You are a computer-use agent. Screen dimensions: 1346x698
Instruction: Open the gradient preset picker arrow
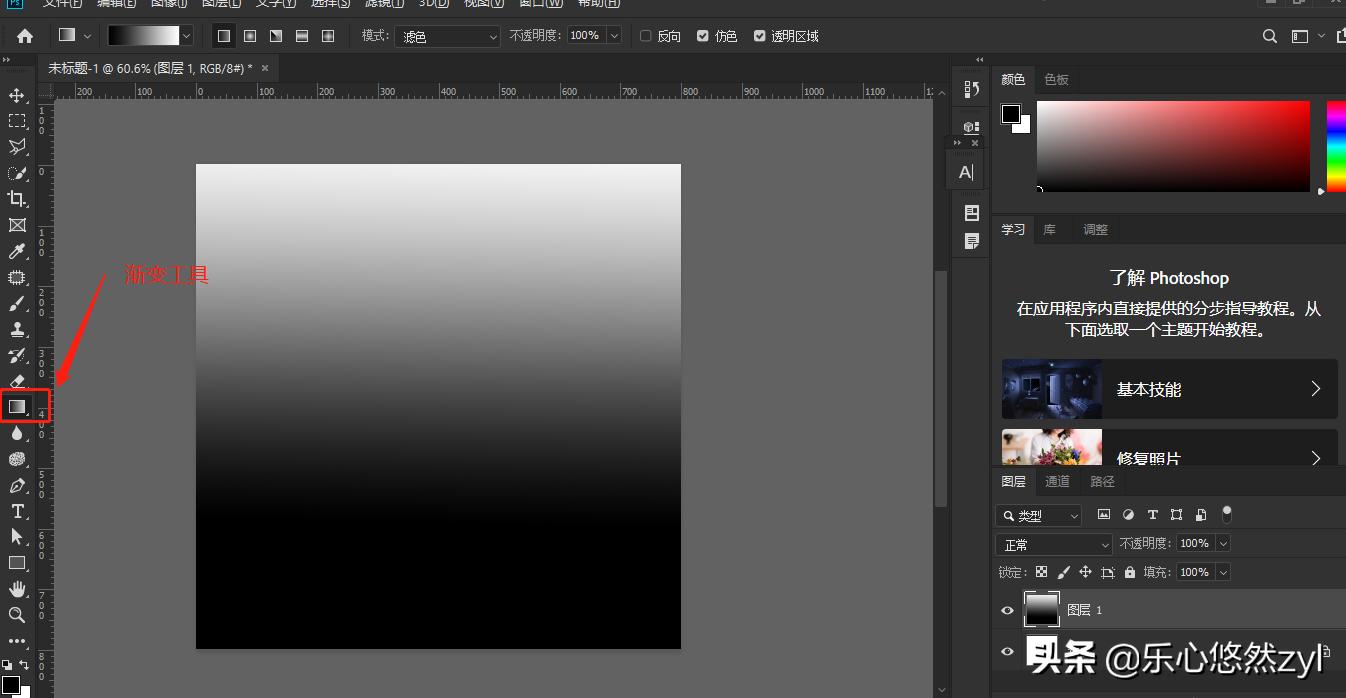[186, 36]
